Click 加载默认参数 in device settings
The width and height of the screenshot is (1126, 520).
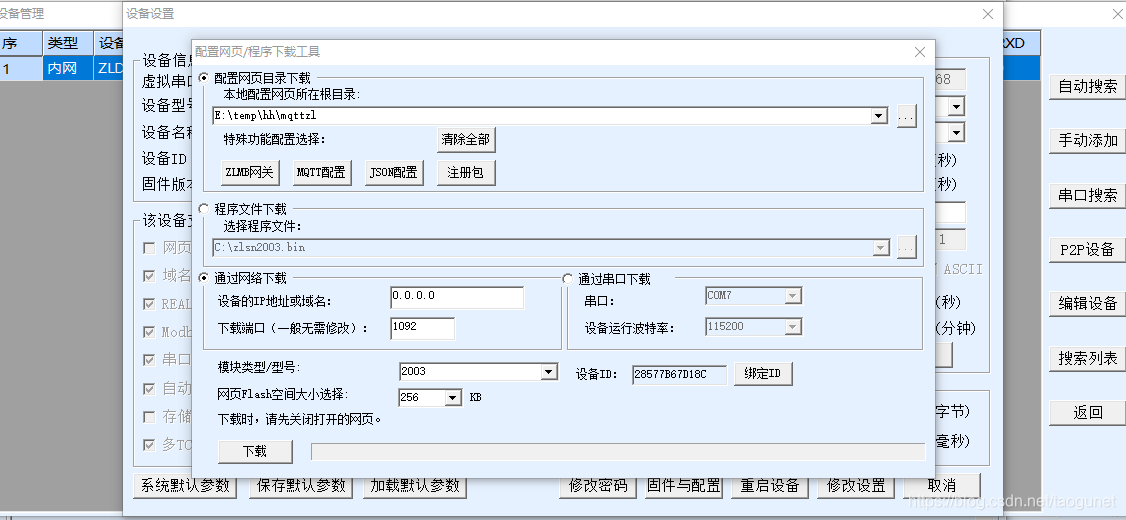point(415,486)
